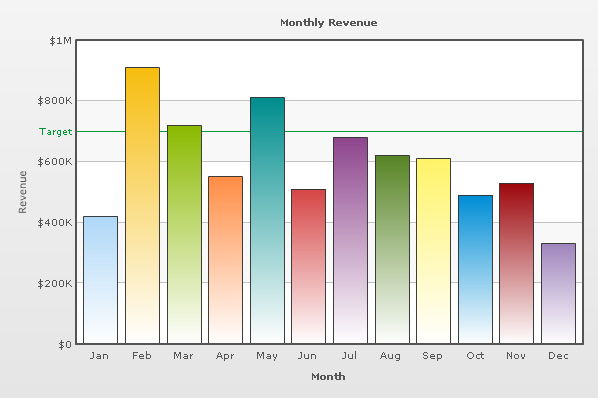The image size is (598, 398).
Task: Click the Sep month label
Action: (x=432, y=356)
